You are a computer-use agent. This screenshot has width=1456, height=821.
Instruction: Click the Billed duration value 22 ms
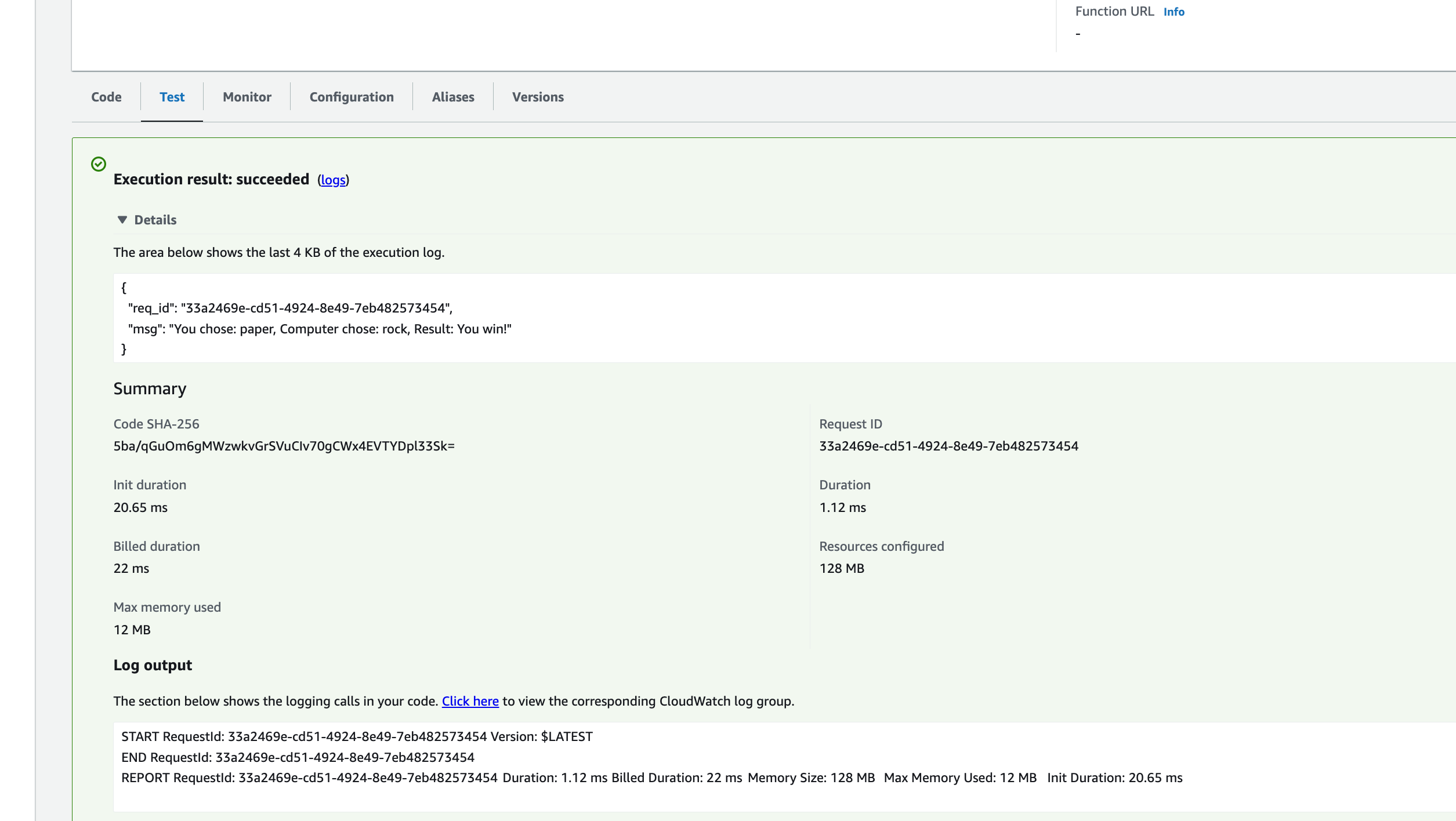[x=131, y=568]
